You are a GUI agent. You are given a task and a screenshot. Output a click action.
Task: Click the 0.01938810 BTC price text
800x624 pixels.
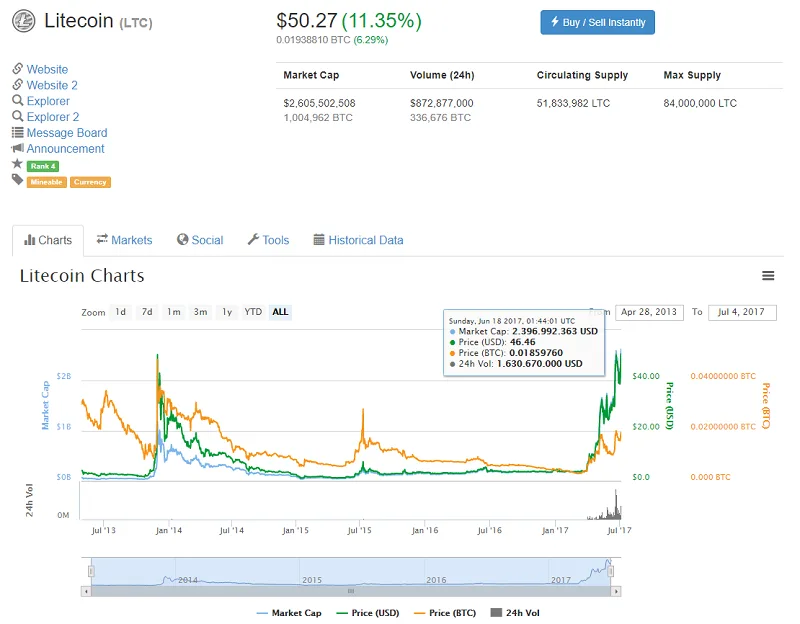313,40
